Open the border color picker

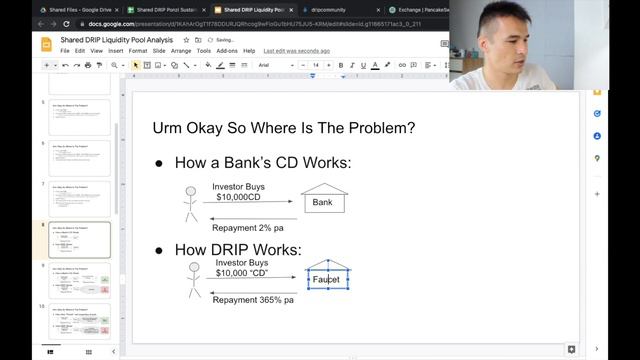220,65
